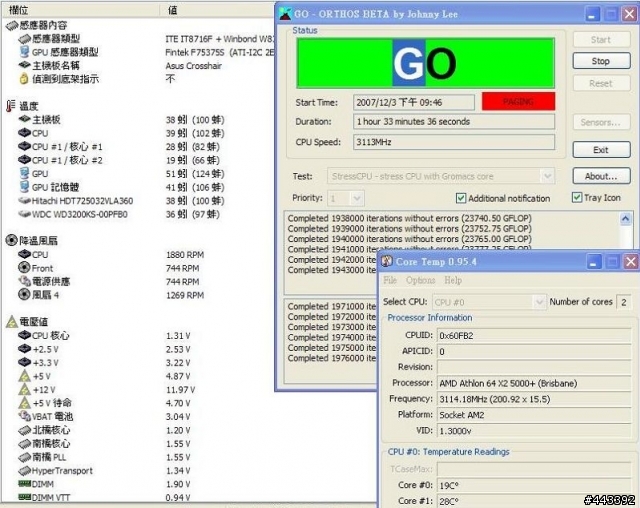Click the red PAGING indicator
This screenshot has height=508, width=640.
[x=518, y=101]
